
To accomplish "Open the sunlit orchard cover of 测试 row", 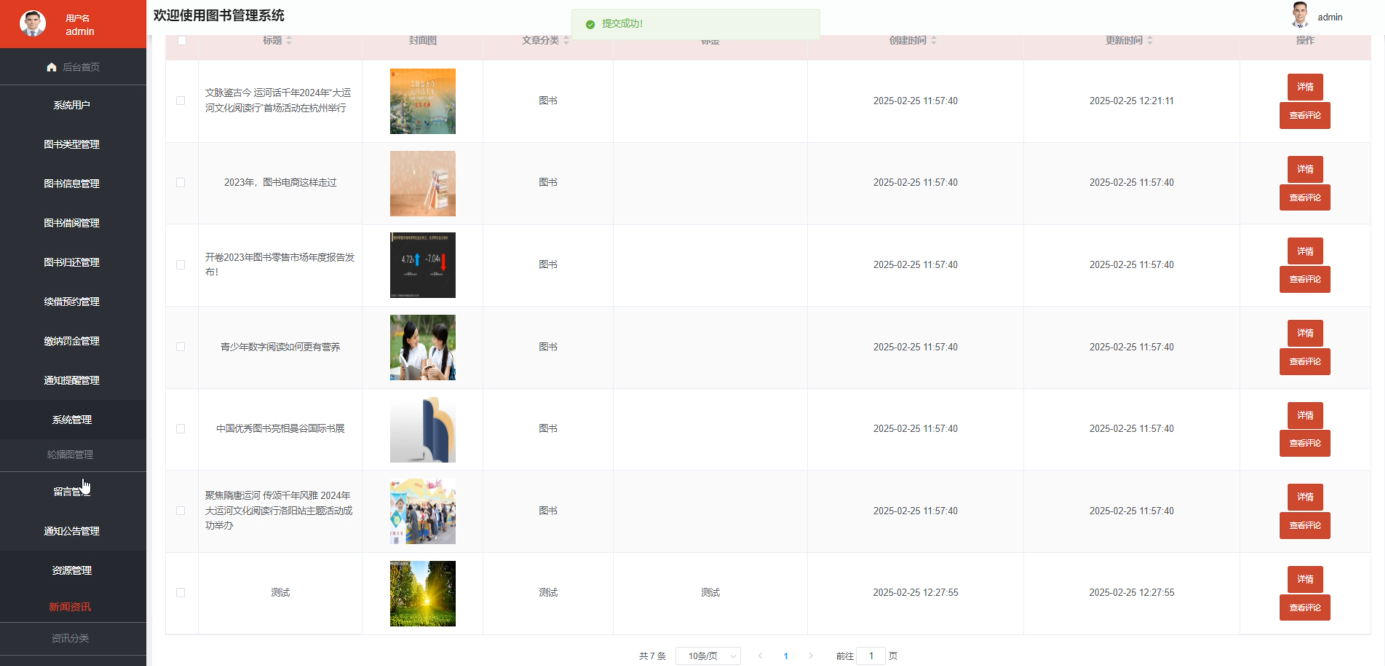I will coord(423,593).
